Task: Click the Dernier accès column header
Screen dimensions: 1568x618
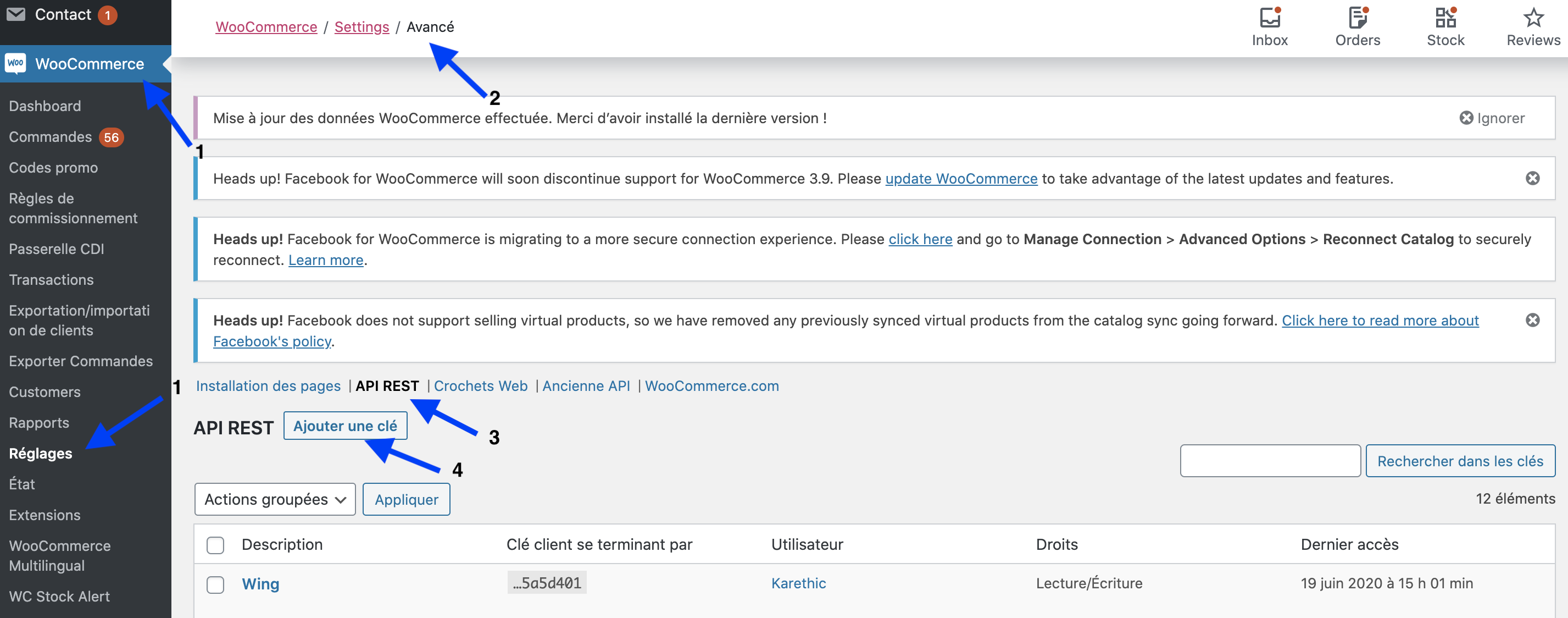Action: click(1349, 544)
